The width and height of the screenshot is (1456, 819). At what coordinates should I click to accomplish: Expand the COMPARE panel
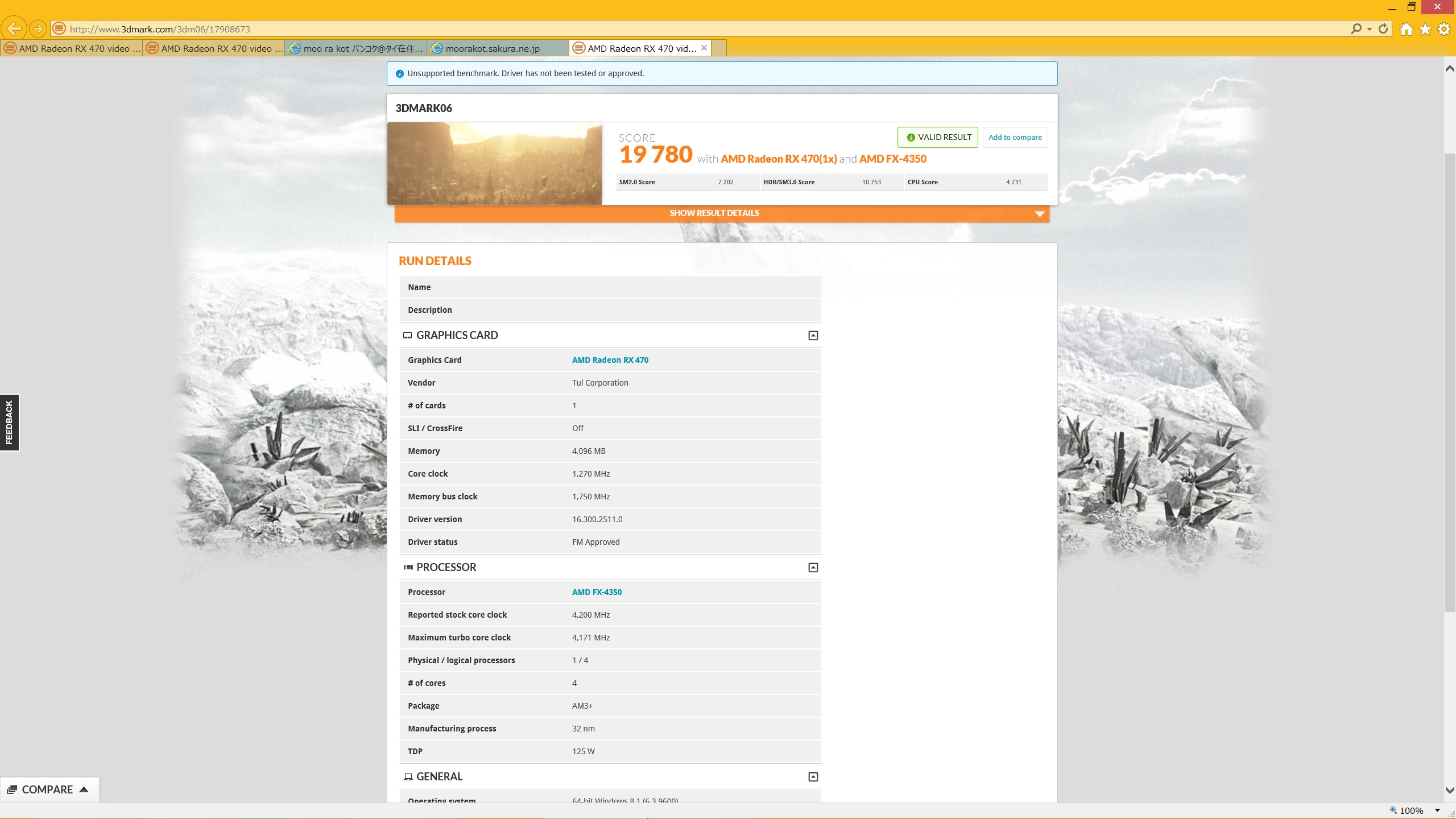[x=49, y=789]
